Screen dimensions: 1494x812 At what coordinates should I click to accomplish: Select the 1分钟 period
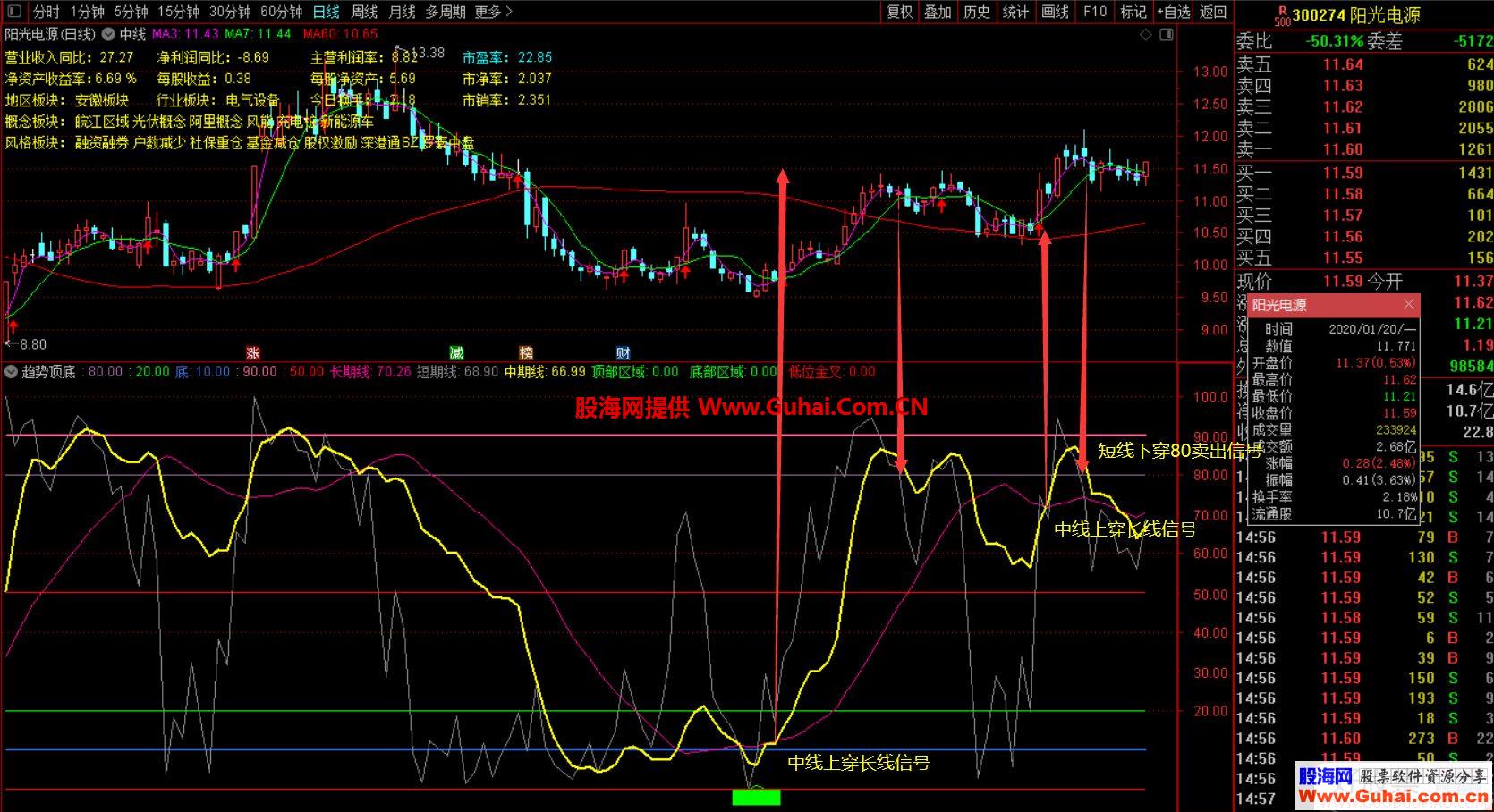click(88, 12)
